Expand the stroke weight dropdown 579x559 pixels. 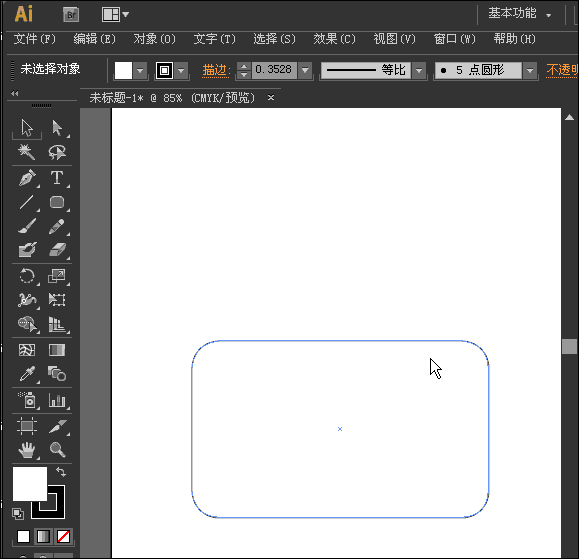[x=305, y=70]
